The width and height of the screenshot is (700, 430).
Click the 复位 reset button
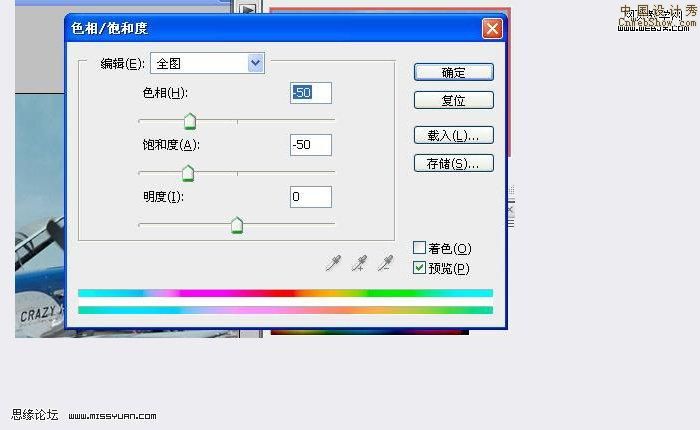coord(454,100)
